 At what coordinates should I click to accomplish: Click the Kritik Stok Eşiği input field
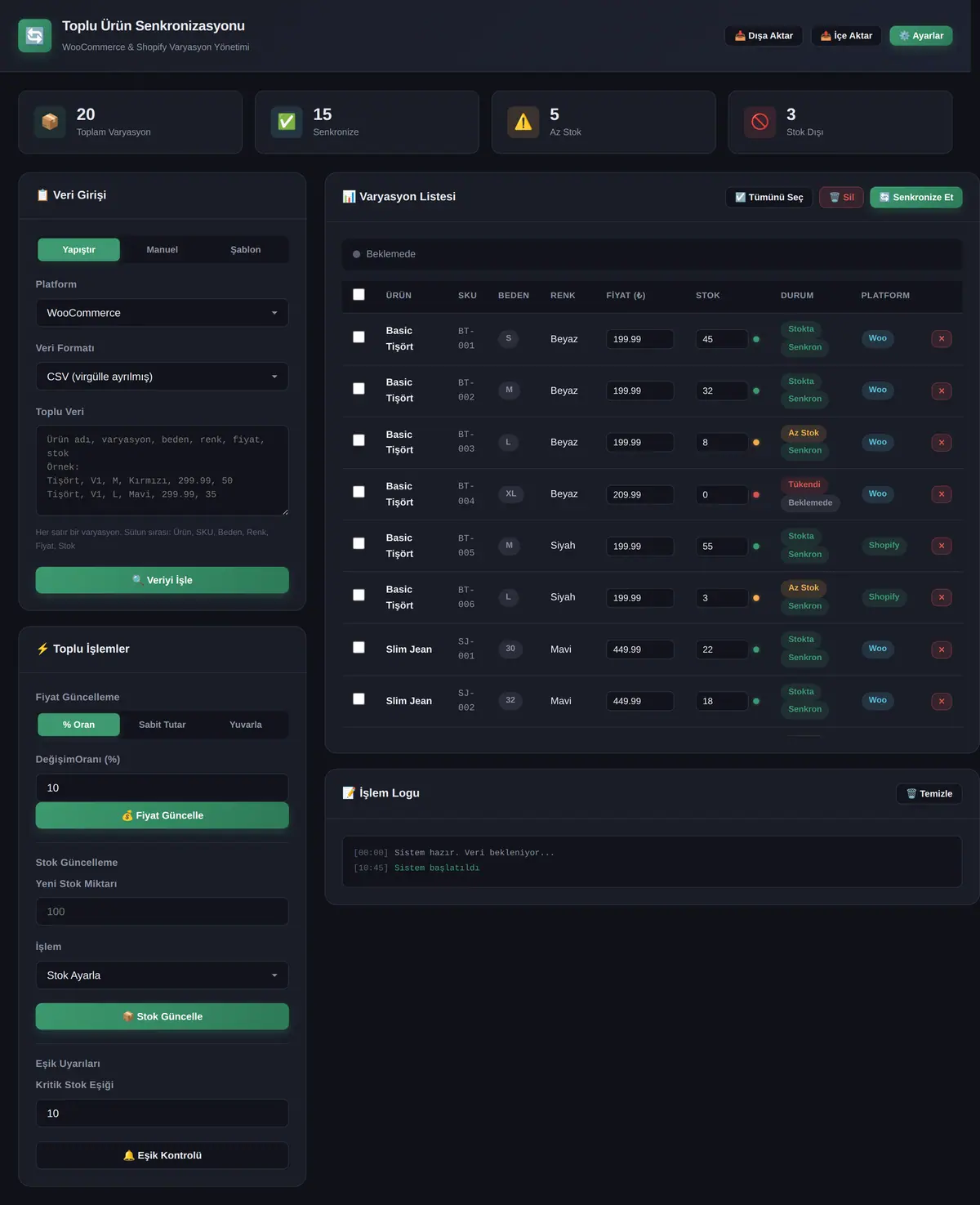point(162,1114)
